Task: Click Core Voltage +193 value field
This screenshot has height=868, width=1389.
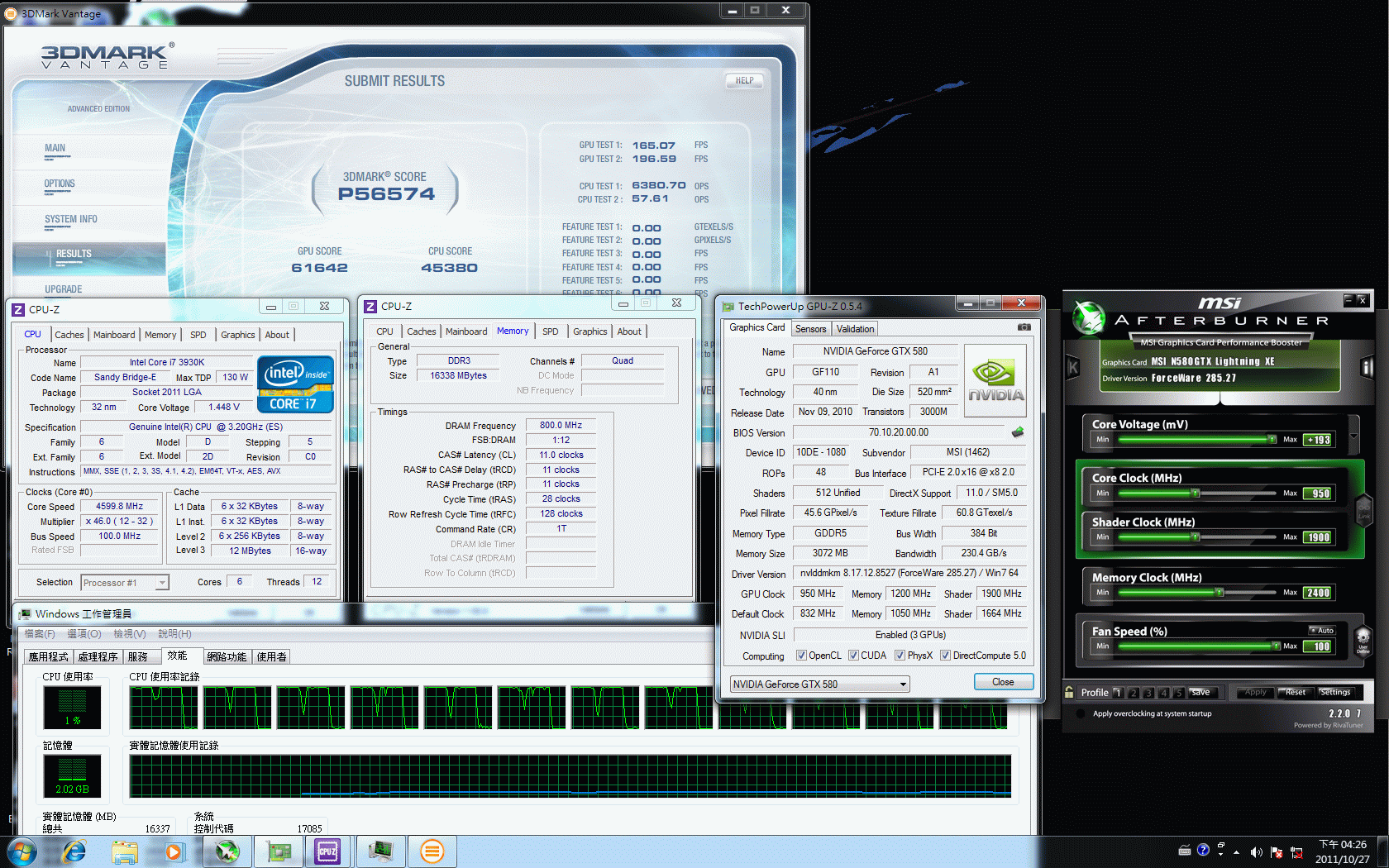Action: (x=1319, y=440)
